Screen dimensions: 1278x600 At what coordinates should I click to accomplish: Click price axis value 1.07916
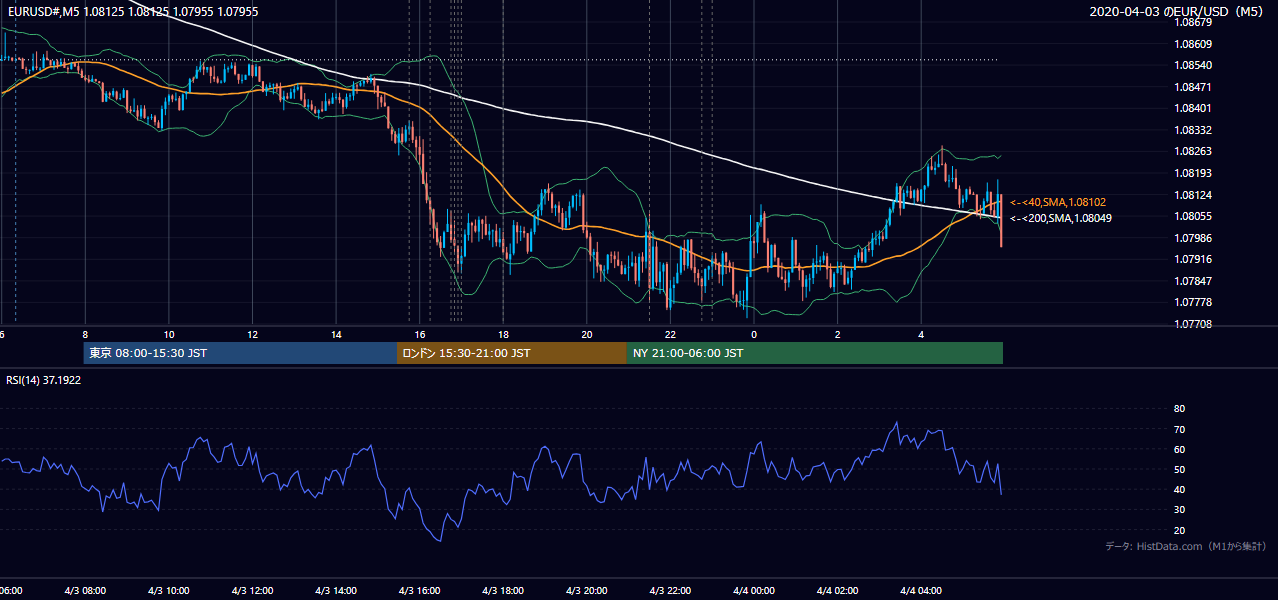tap(1192, 260)
